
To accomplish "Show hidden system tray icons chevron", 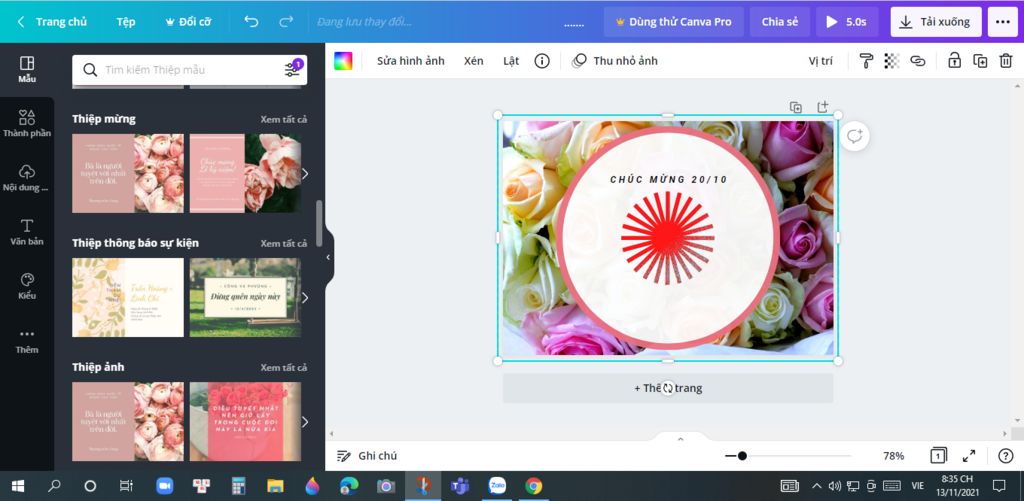I will [x=816, y=486].
